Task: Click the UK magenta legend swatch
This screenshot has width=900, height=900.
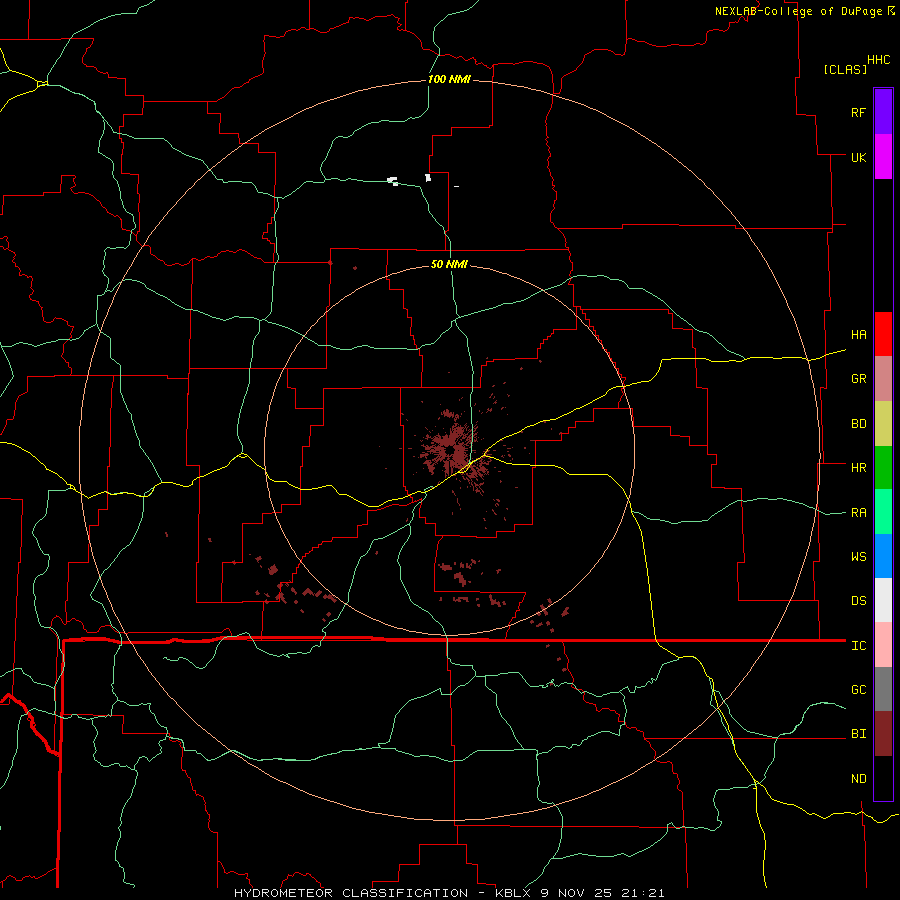Action: pos(883,157)
